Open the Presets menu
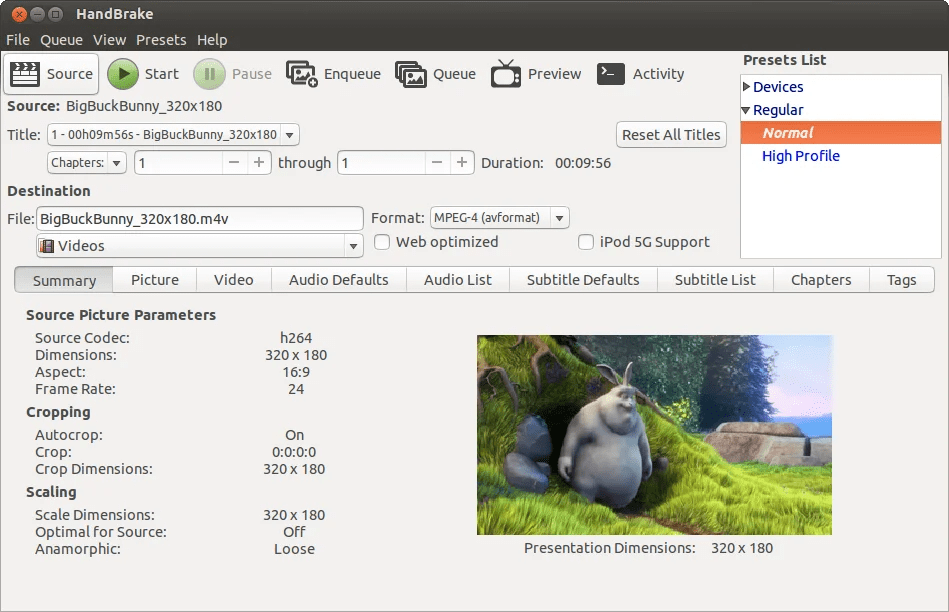 coord(161,39)
